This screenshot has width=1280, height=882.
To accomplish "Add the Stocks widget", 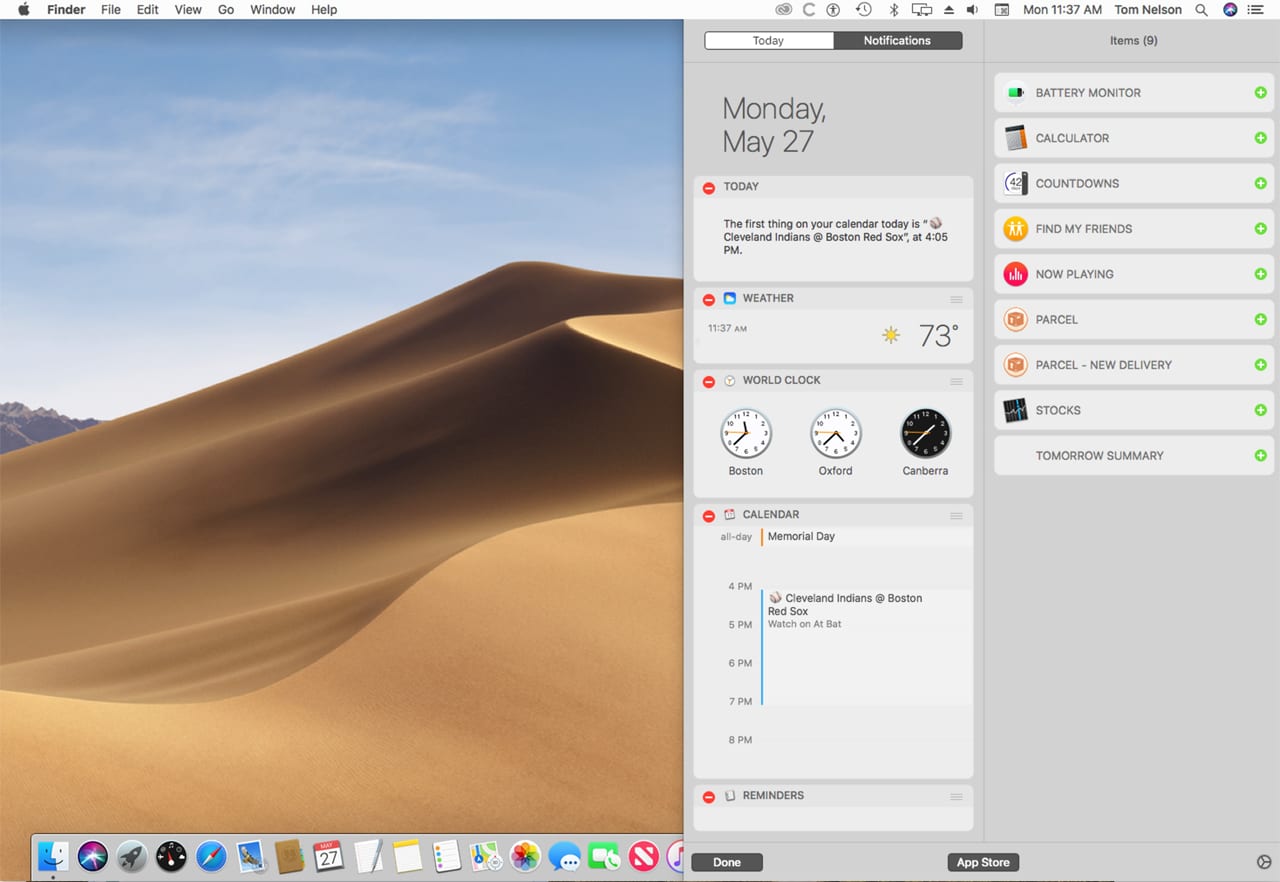I will tap(1260, 410).
